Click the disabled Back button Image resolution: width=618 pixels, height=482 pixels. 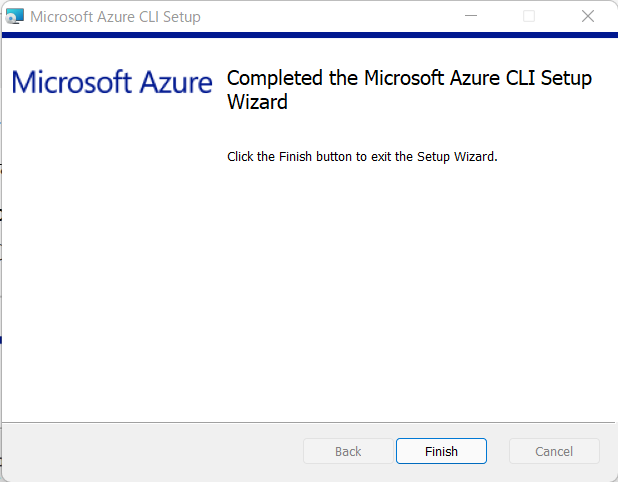click(348, 451)
